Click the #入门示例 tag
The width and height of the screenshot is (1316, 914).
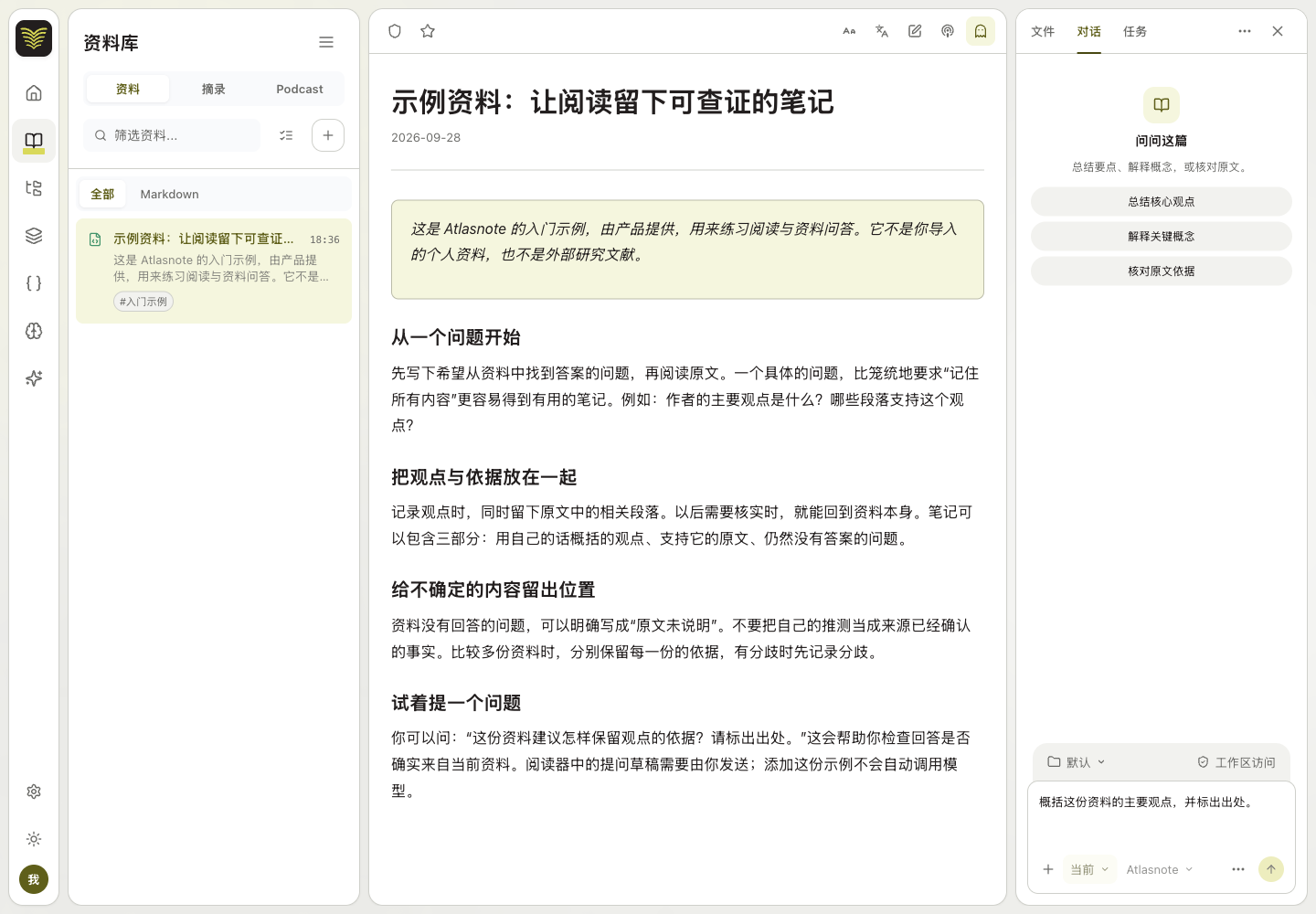[x=143, y=302]
